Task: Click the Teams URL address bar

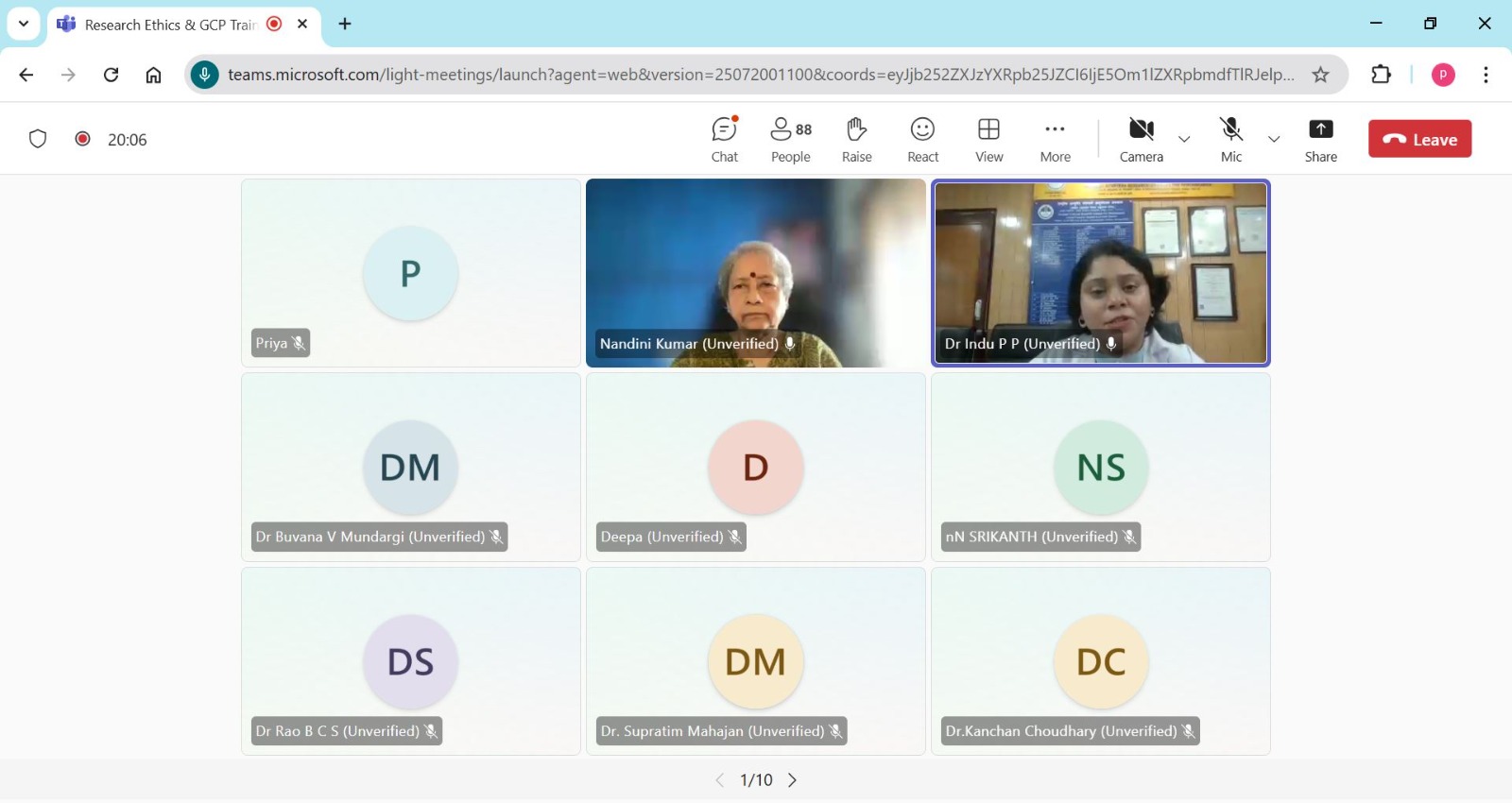Action: pos(756,75)
